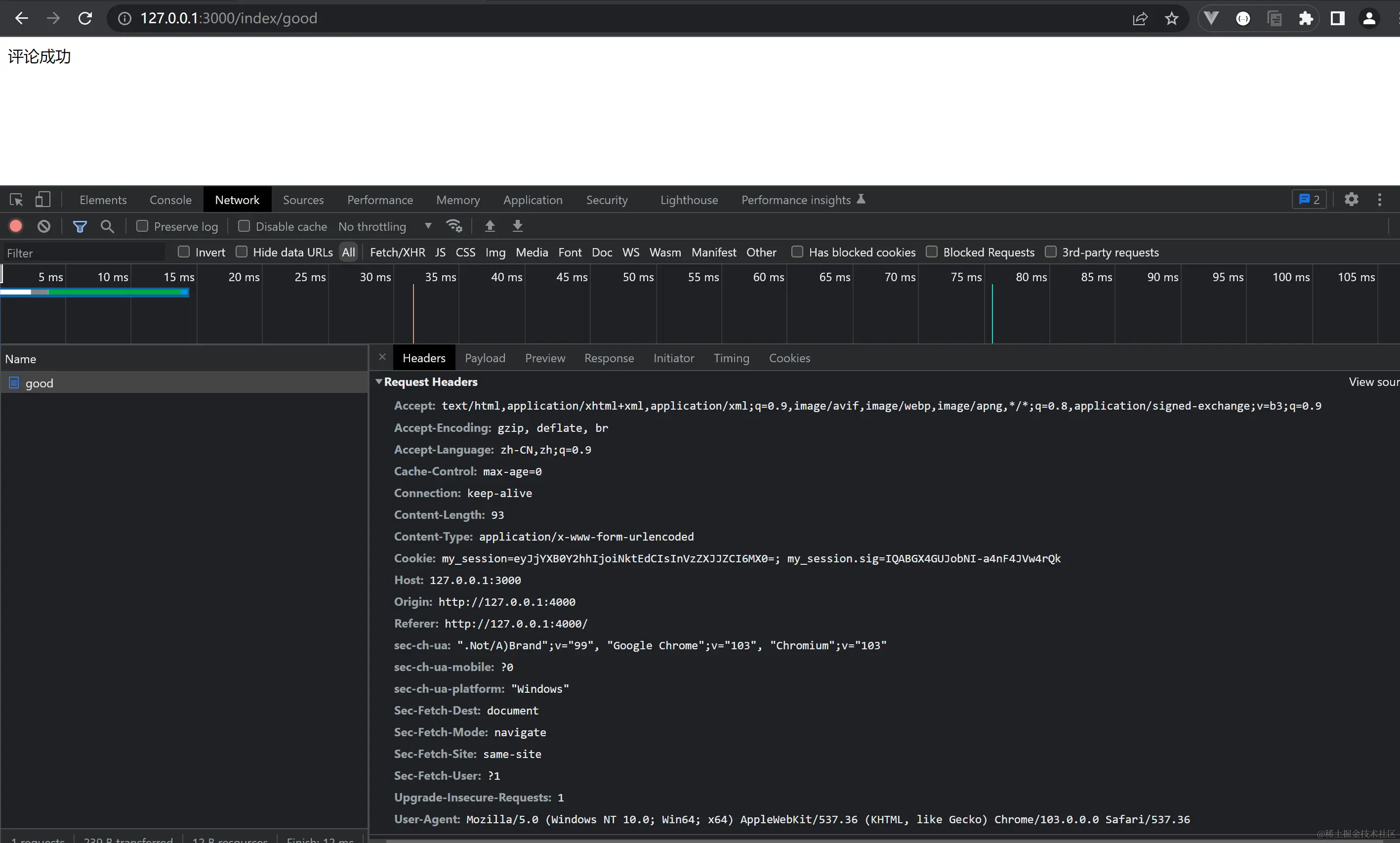Collapse the Request Headers section
Viewport: 1400px width, 843px height.
tap(379, 382)
